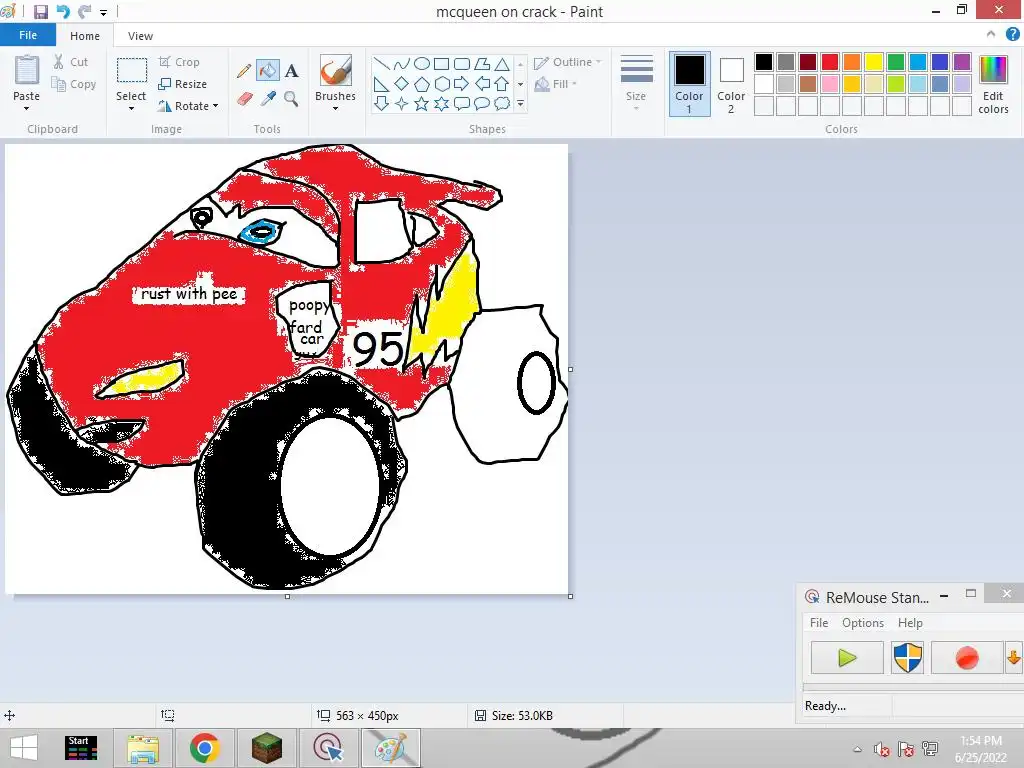
Task: Click the volume icon in system tray
Action: click(x=882, y=750)
